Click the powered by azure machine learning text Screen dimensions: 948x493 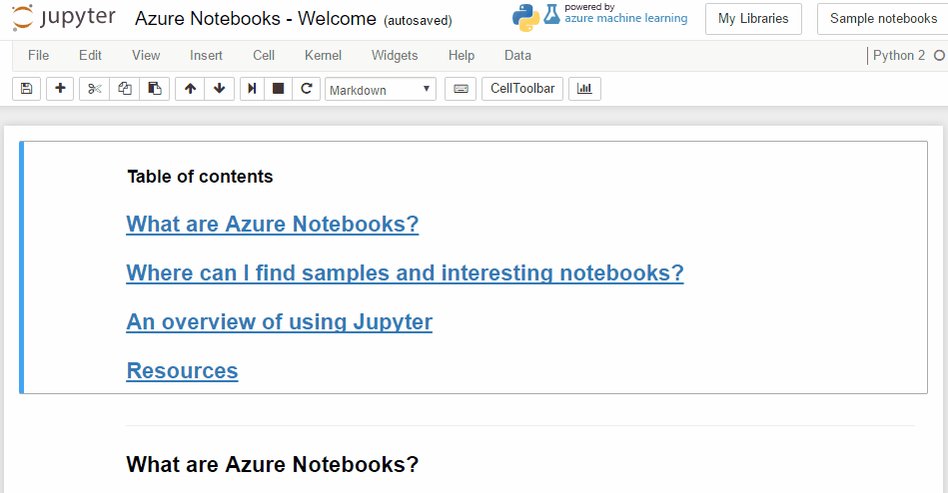(x=626, y=13)
